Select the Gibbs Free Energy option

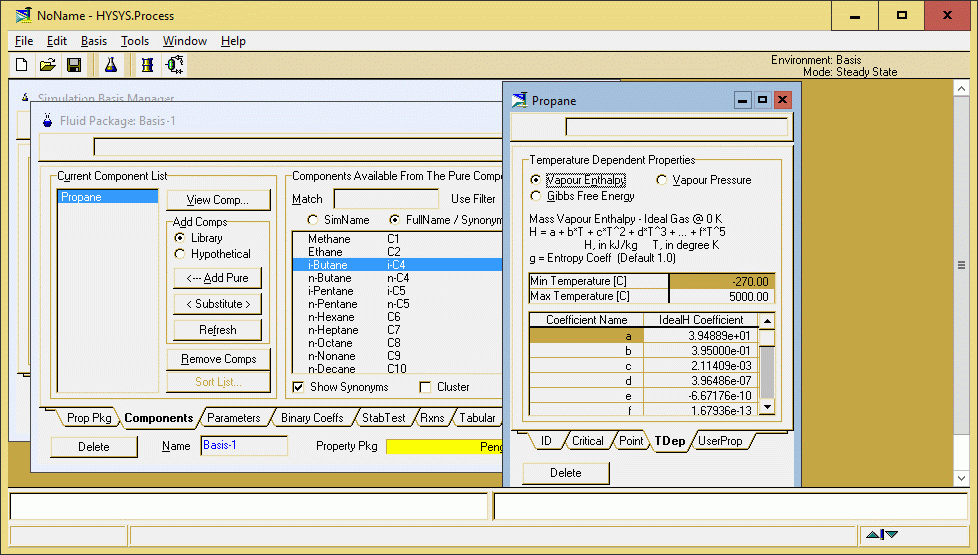pos(536,196)
